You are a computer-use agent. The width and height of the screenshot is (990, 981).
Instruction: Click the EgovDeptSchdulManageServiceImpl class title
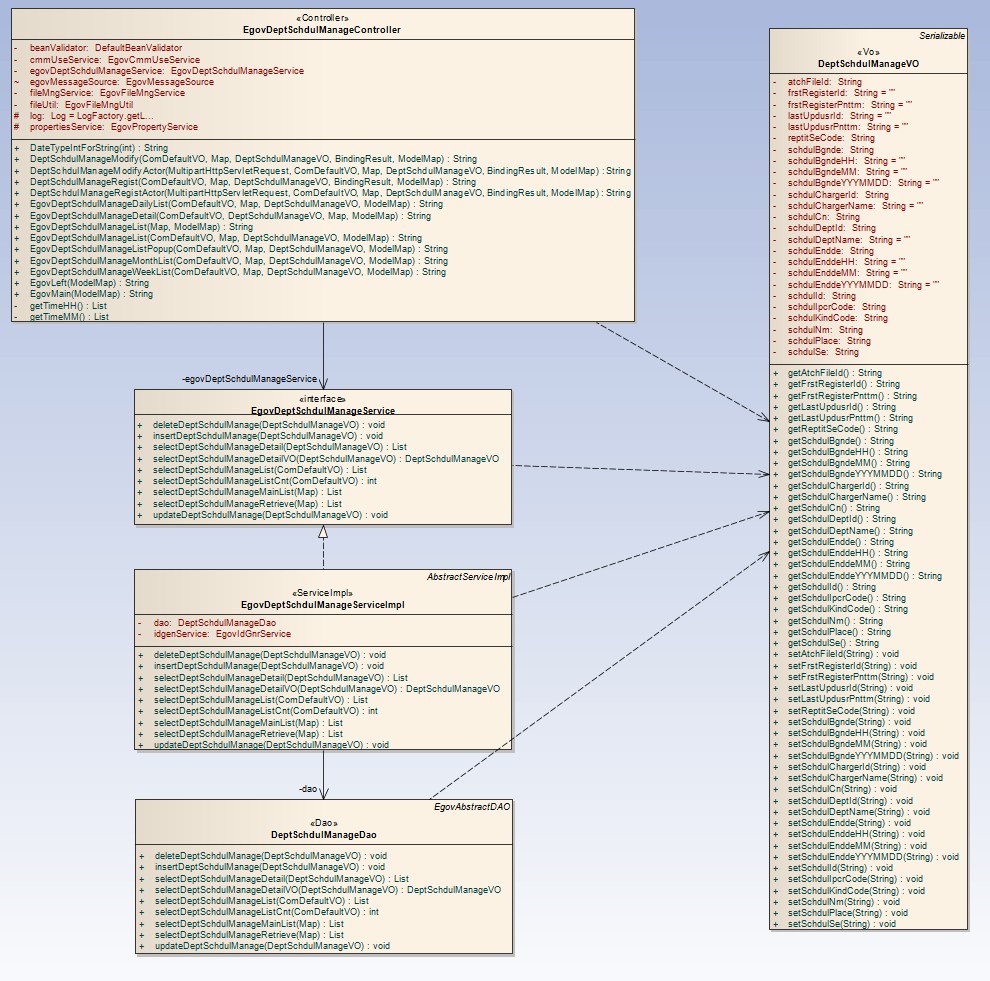(322, 604)
